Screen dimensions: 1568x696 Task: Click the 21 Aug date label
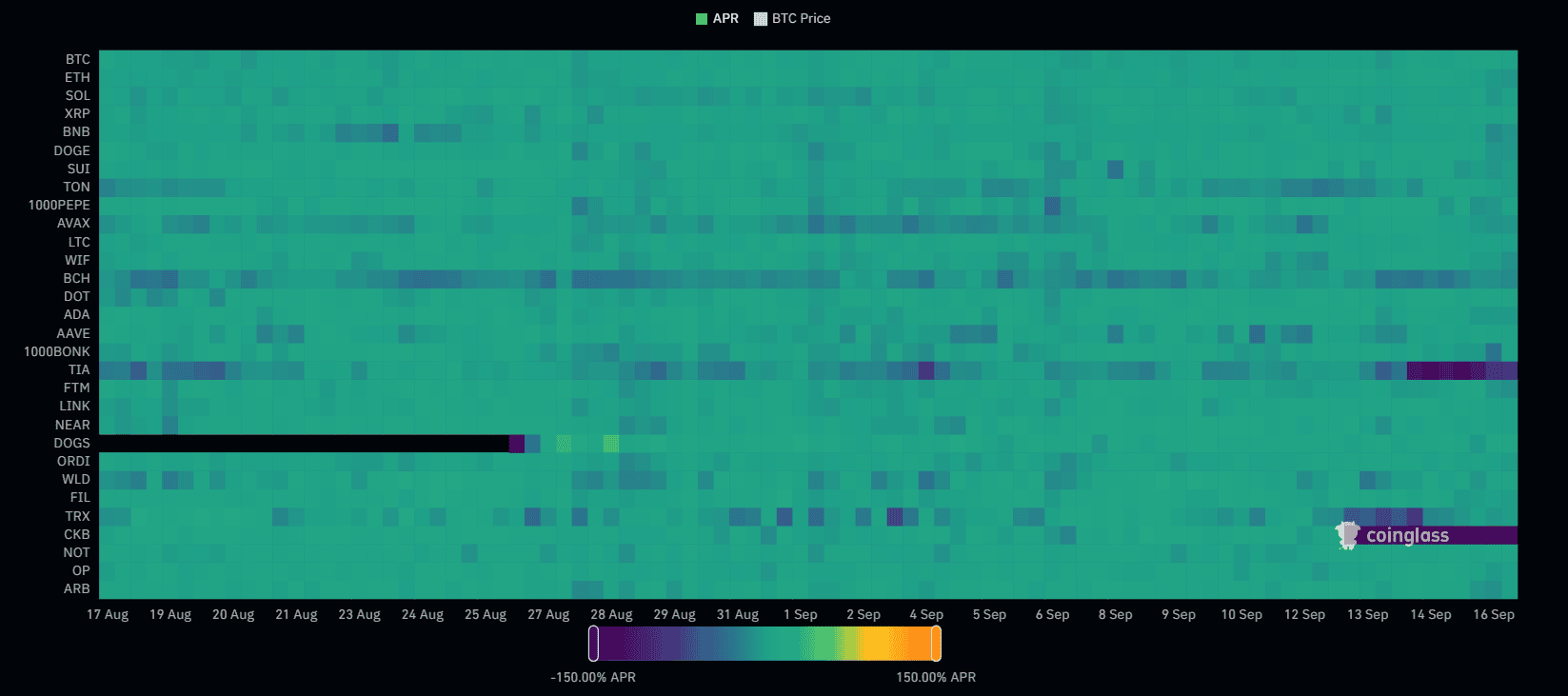[296, 614]
